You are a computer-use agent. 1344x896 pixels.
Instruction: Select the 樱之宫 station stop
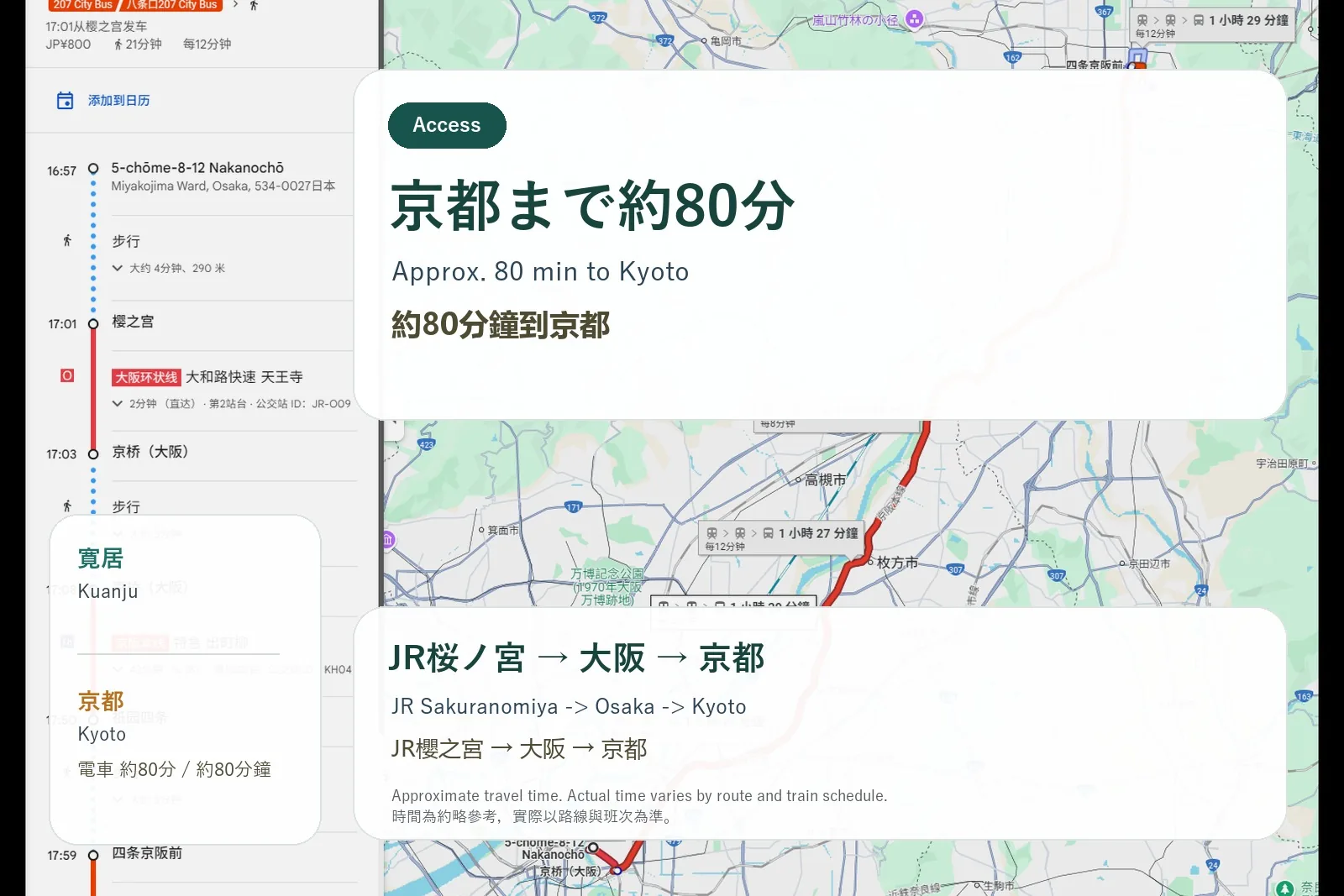(133, 322)
